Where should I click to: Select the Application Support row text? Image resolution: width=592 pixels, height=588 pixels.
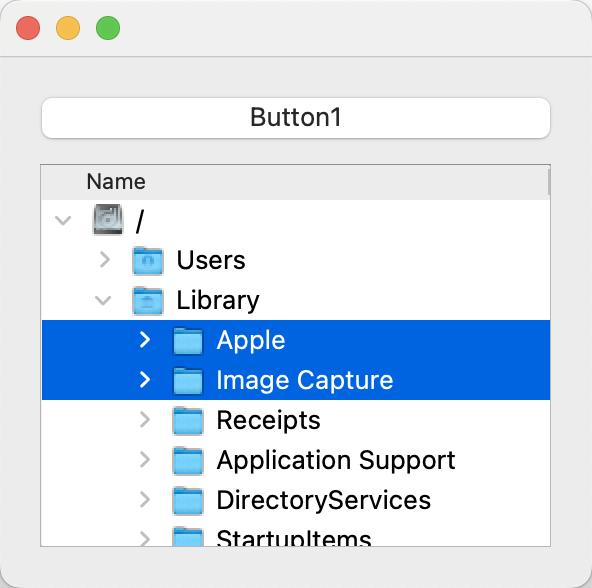click(x=336, y=461)
